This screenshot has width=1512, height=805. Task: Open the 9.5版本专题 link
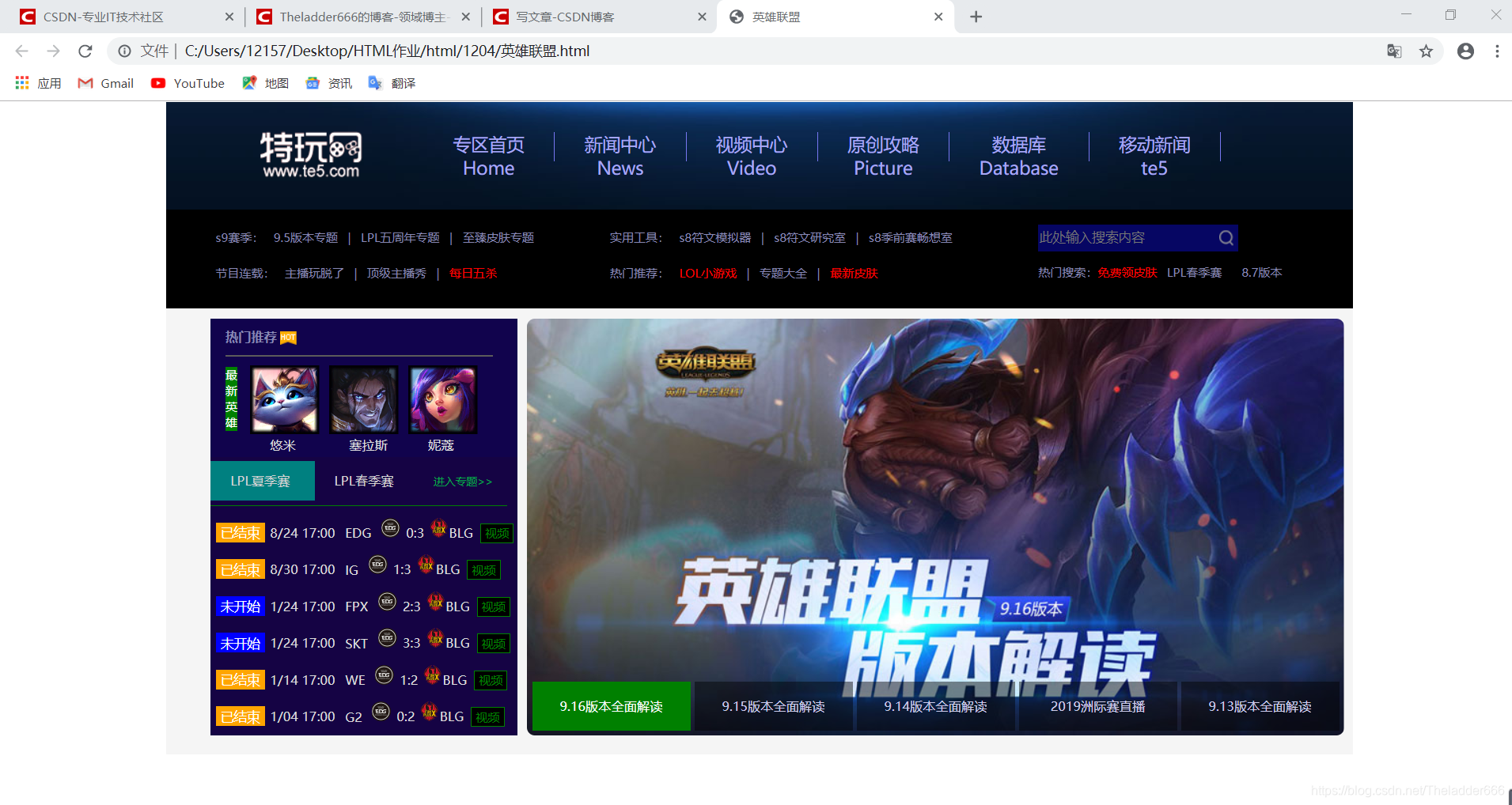pos(305,237)
